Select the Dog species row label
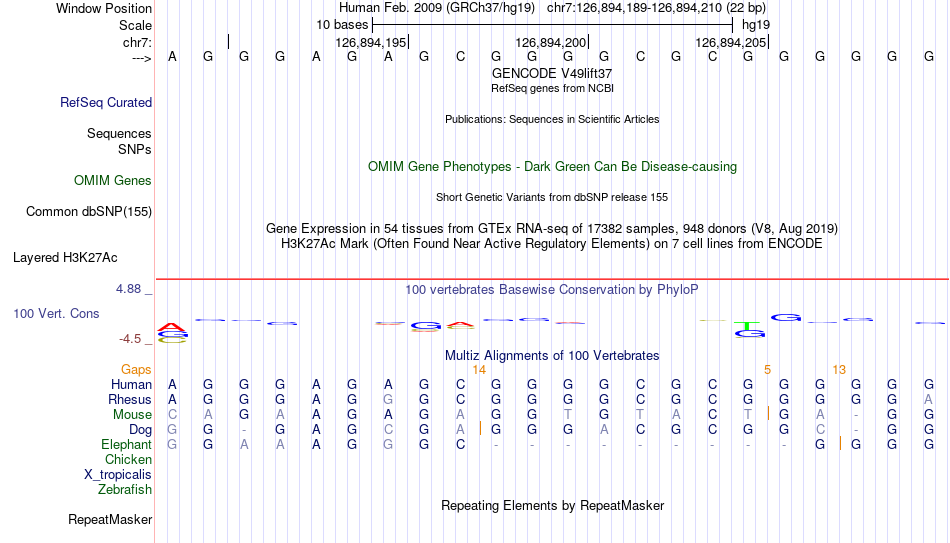 click(x=140, y=430)
